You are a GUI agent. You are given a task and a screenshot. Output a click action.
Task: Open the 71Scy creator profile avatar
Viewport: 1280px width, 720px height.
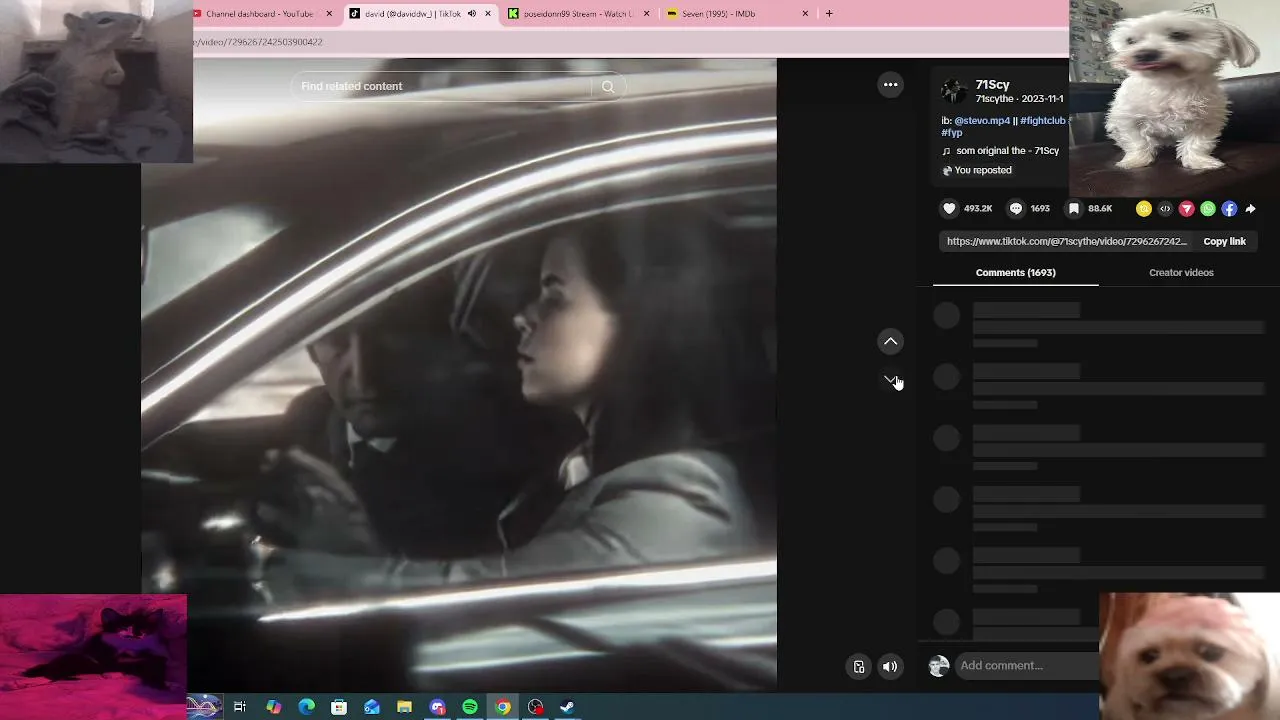pos(954,91)
